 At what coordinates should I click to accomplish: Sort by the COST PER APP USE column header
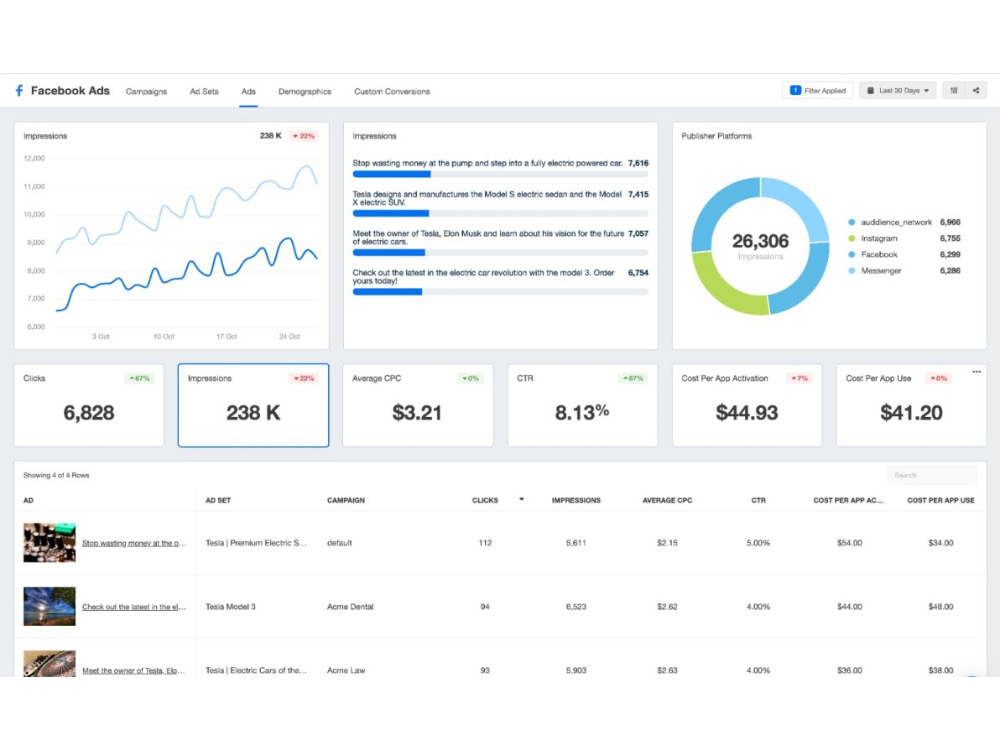pyautogui.click(x=941, y=501)
